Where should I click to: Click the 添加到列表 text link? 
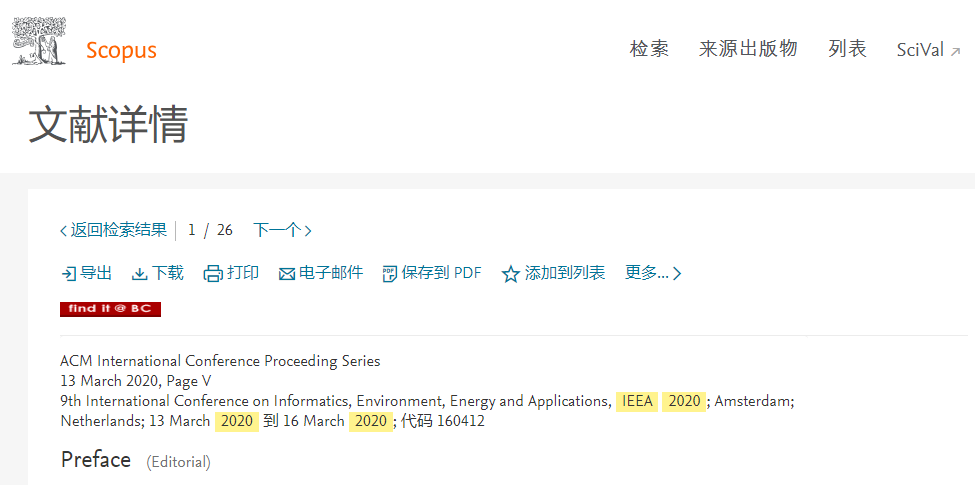click(565, 273)
